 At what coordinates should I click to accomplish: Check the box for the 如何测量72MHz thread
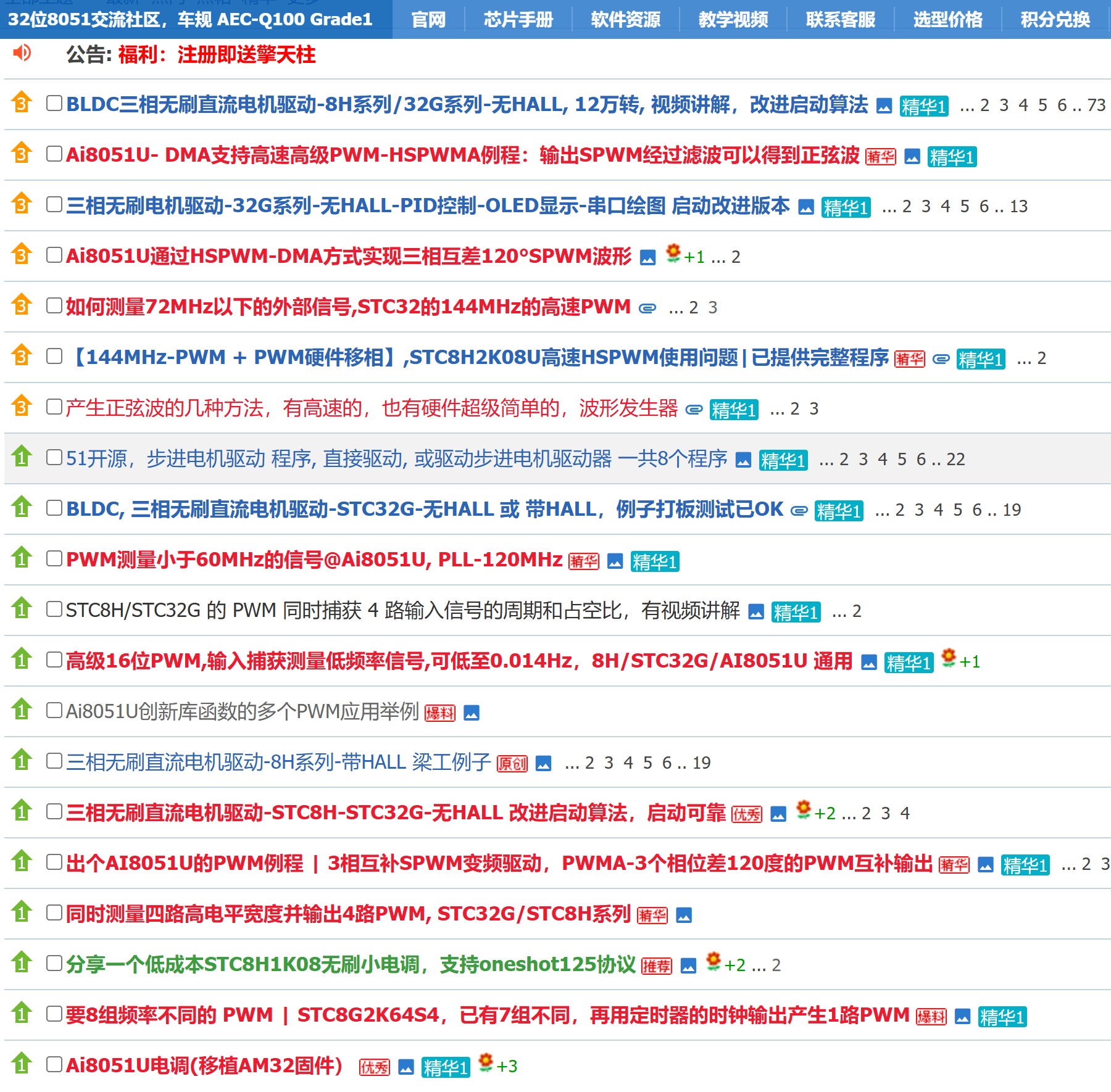tap(54, 305)
